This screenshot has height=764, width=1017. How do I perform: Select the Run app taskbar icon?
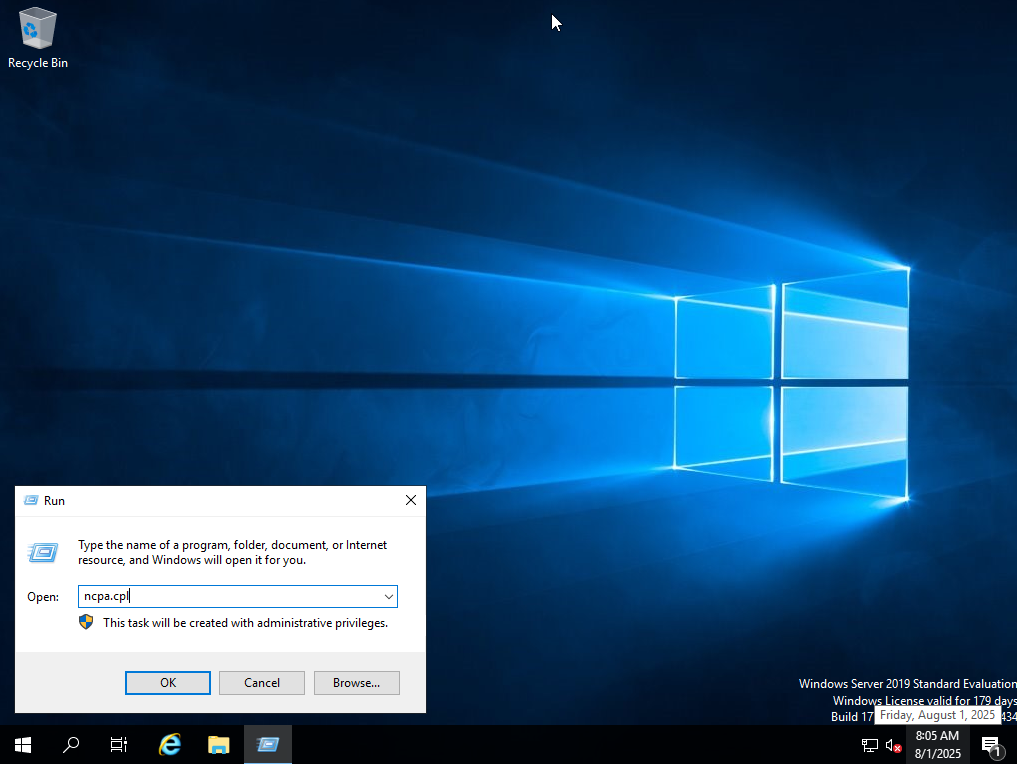point(267,745)
